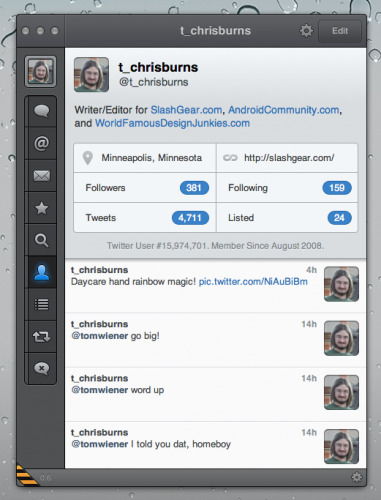Click the 0.6 version label in bottom bar

click(45, 478)
